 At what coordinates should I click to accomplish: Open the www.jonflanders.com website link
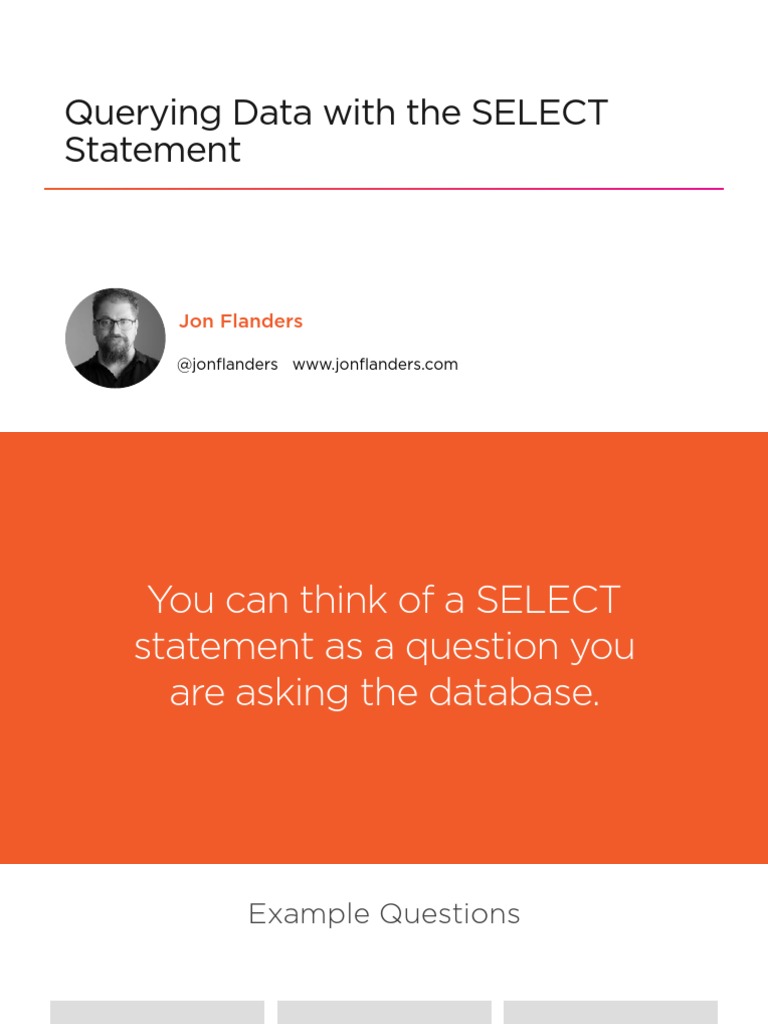click(x=375, y=364)
